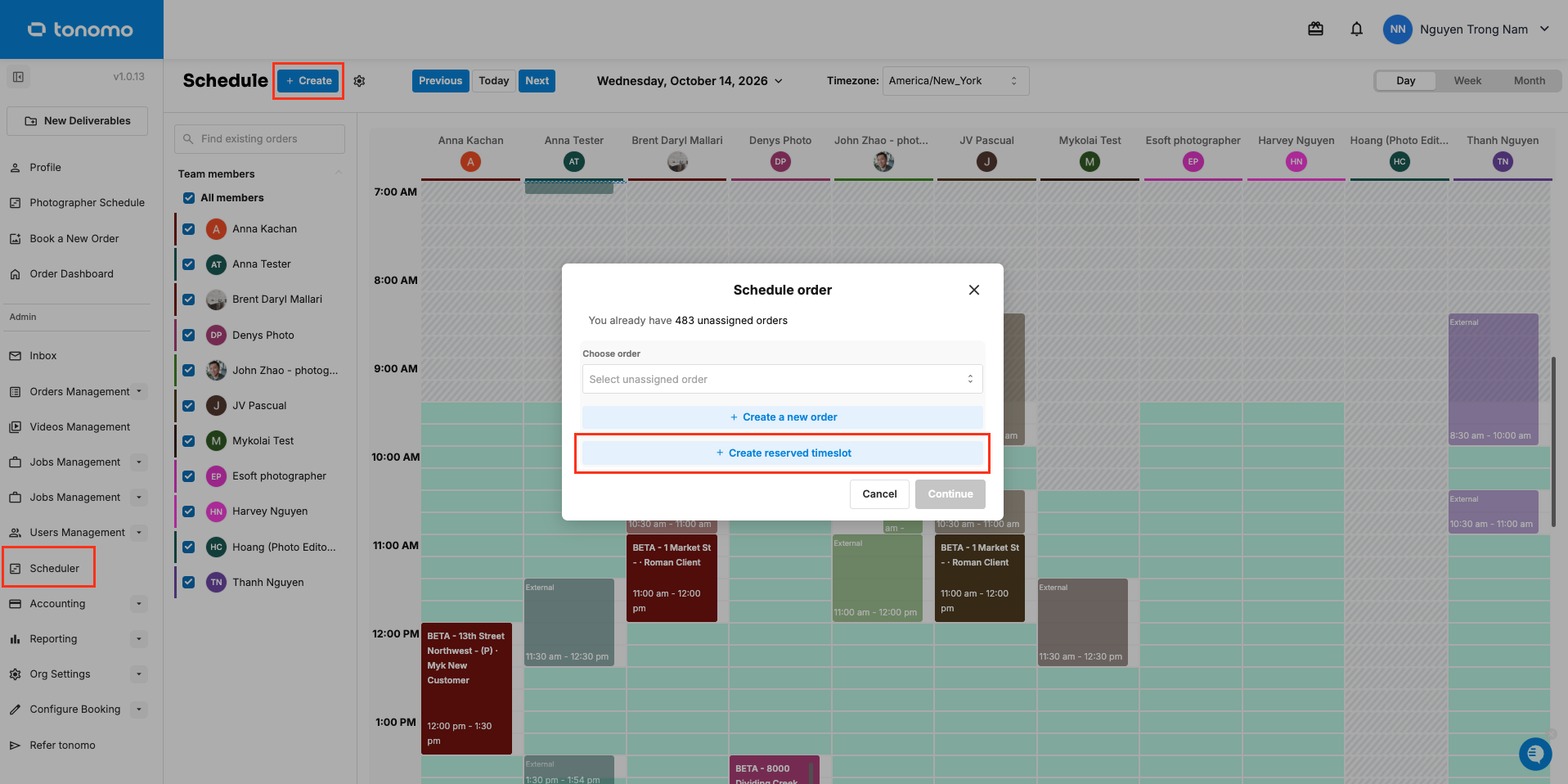Open the chat support bubble

pyautogui.click(x=1534, y=754)
